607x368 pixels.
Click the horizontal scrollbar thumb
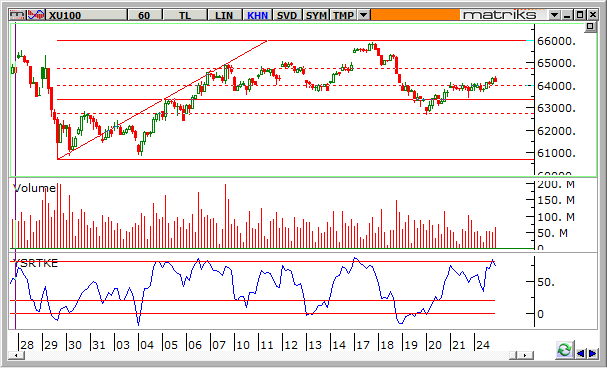pos(514,355)
